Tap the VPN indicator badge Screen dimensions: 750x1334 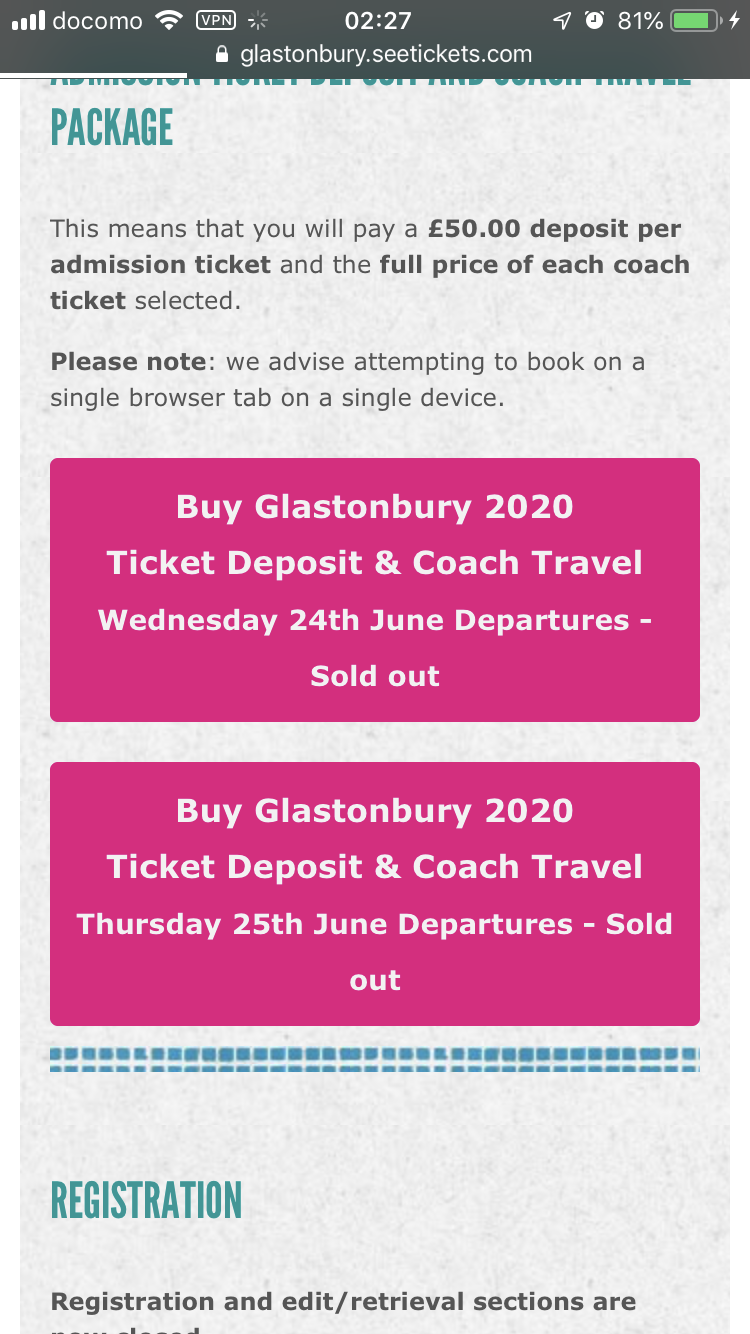point(216,20)
